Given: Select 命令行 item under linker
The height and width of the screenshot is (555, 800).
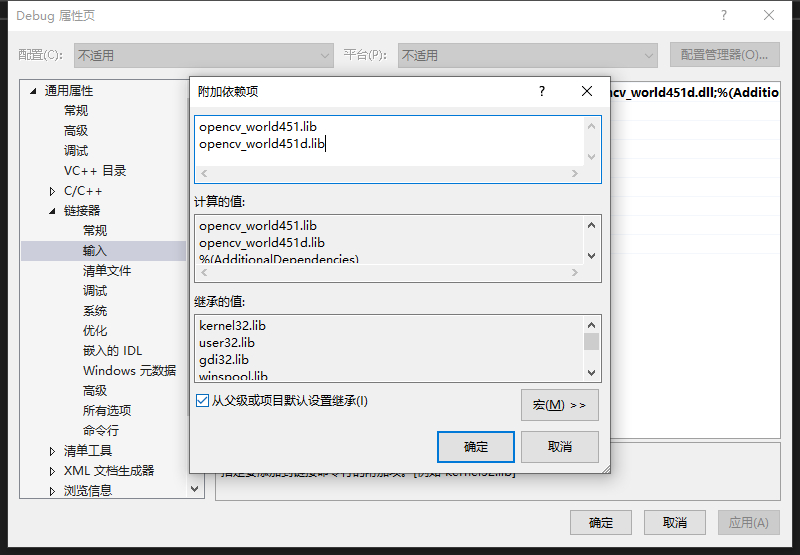Looking at the screenshot, I should pyautogui.click(x=101, y=431).
